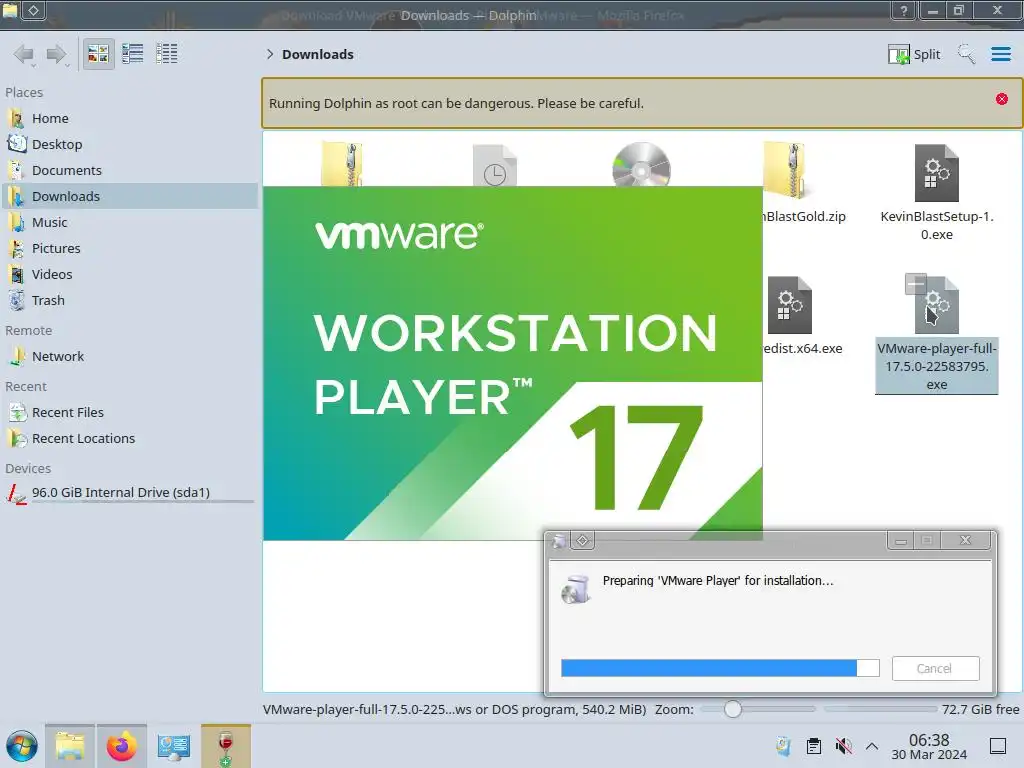
Task: Dismiss the root warning message
Action: pyautogui.click(x=1002, y=99)
